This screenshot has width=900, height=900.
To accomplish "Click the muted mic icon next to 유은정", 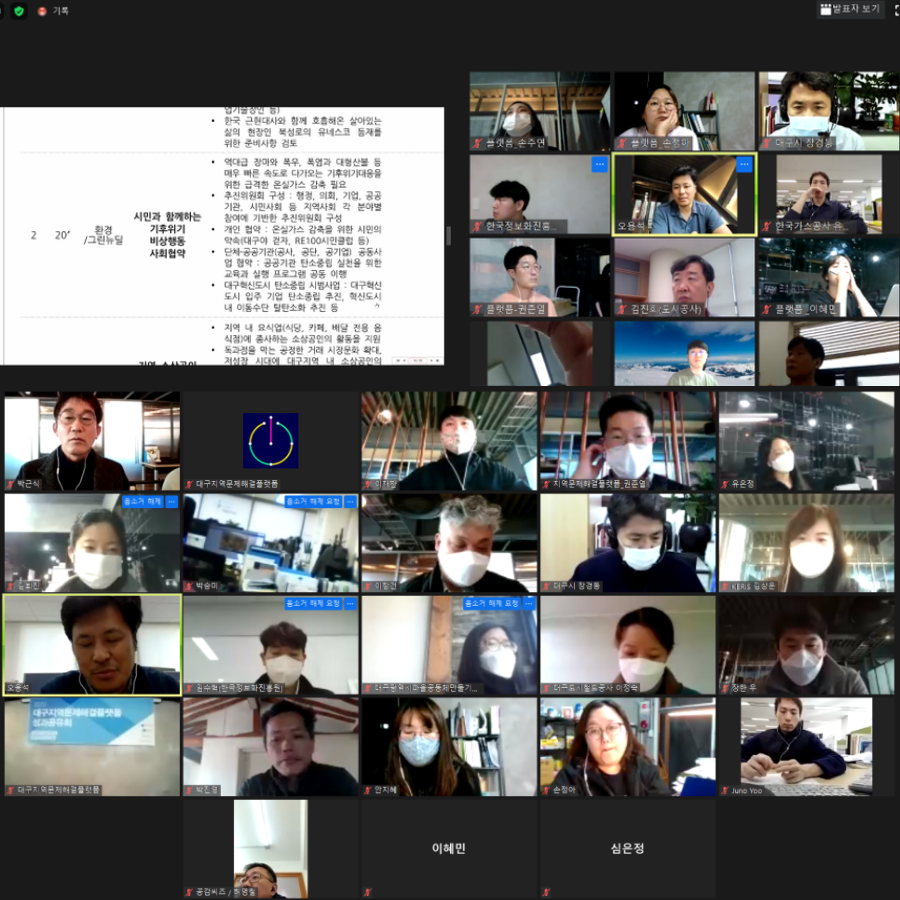I will coord(724,484).
